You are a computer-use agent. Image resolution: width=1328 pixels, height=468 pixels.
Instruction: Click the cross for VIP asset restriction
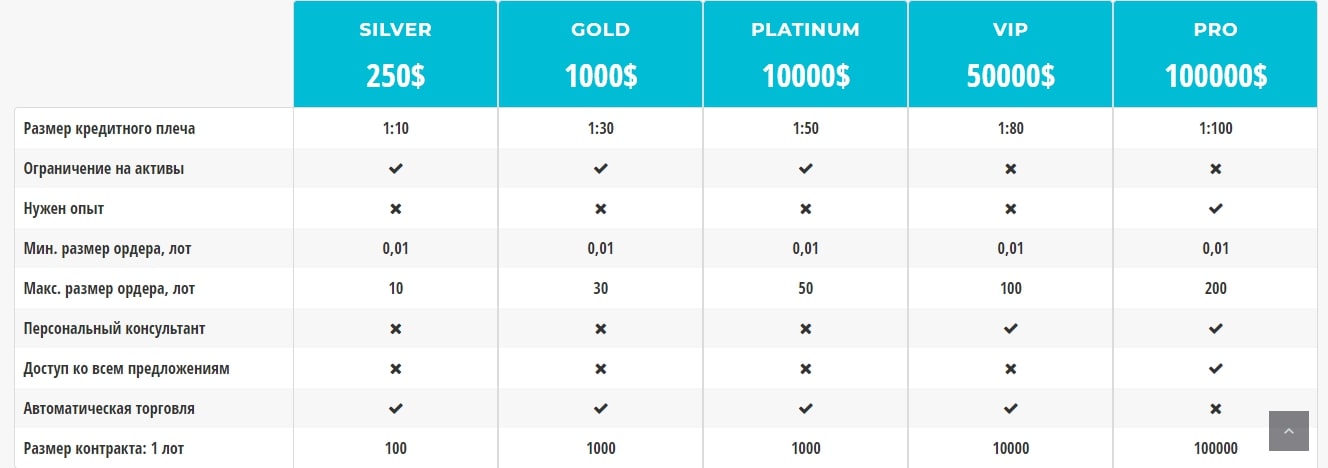(x=1010, y=169)
